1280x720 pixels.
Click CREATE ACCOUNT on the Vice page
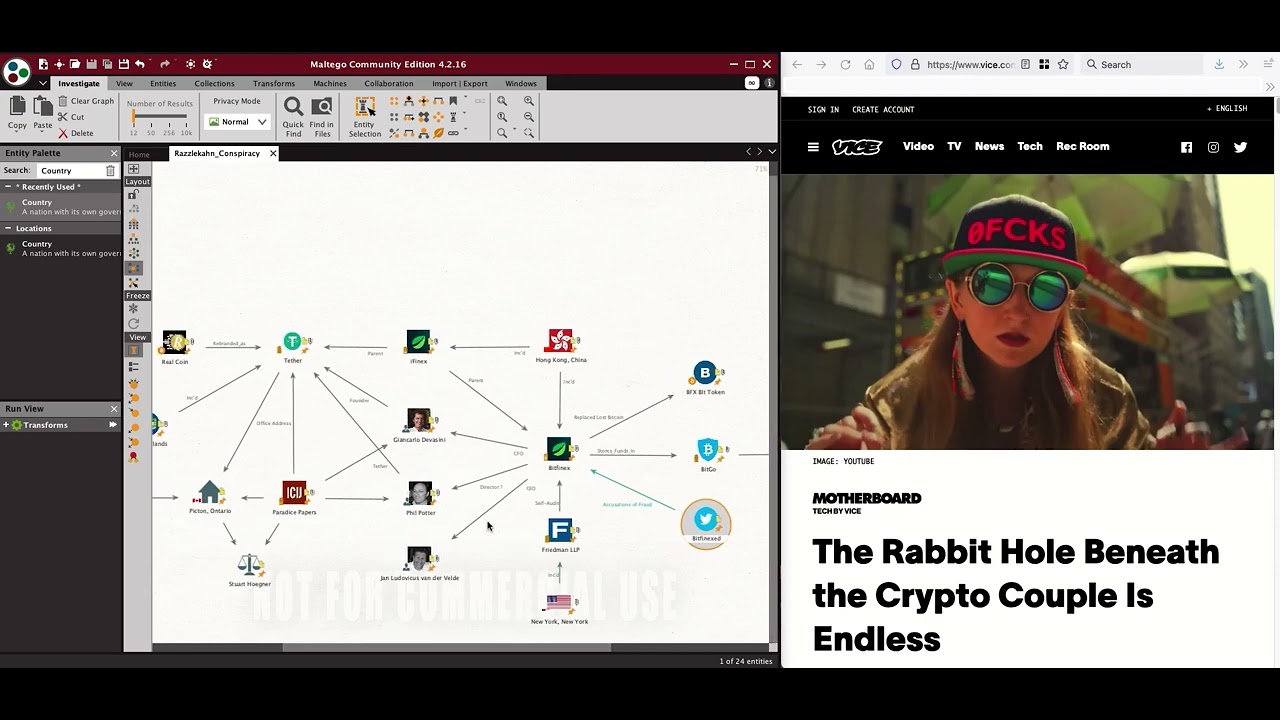[883, 110]
